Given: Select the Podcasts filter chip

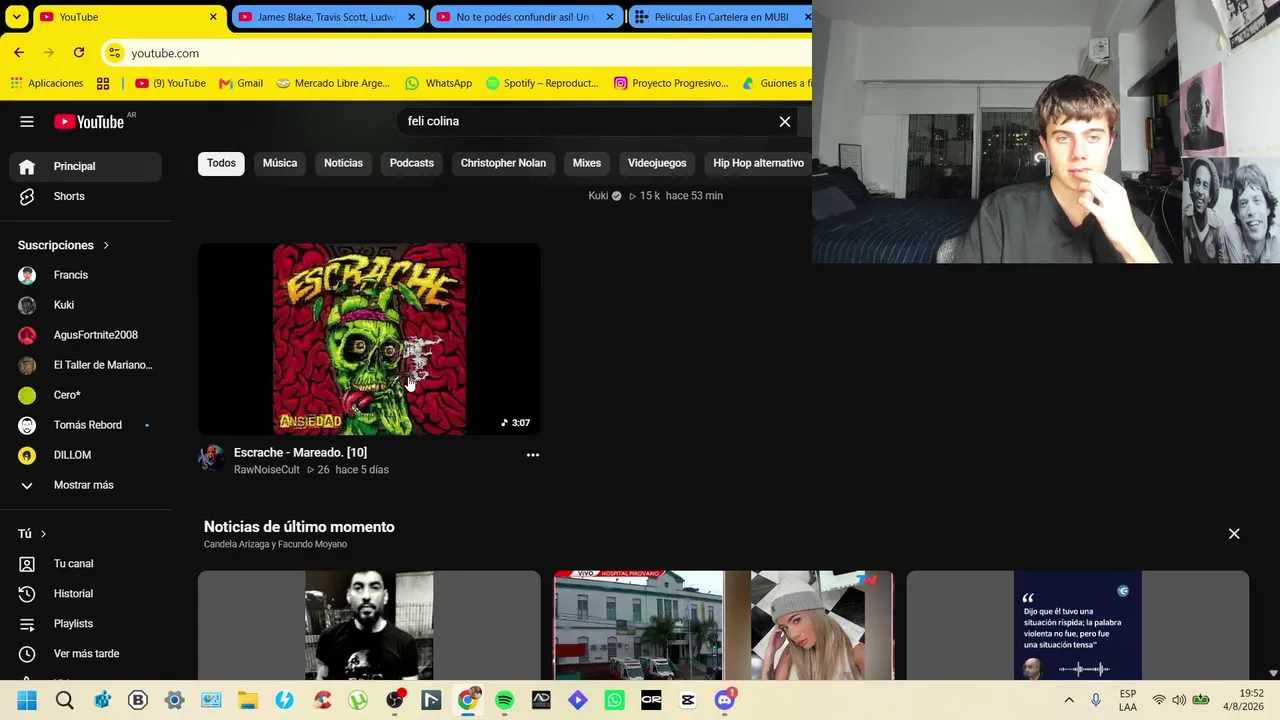Looking at the screenshot, I should (x=412, y=163).
